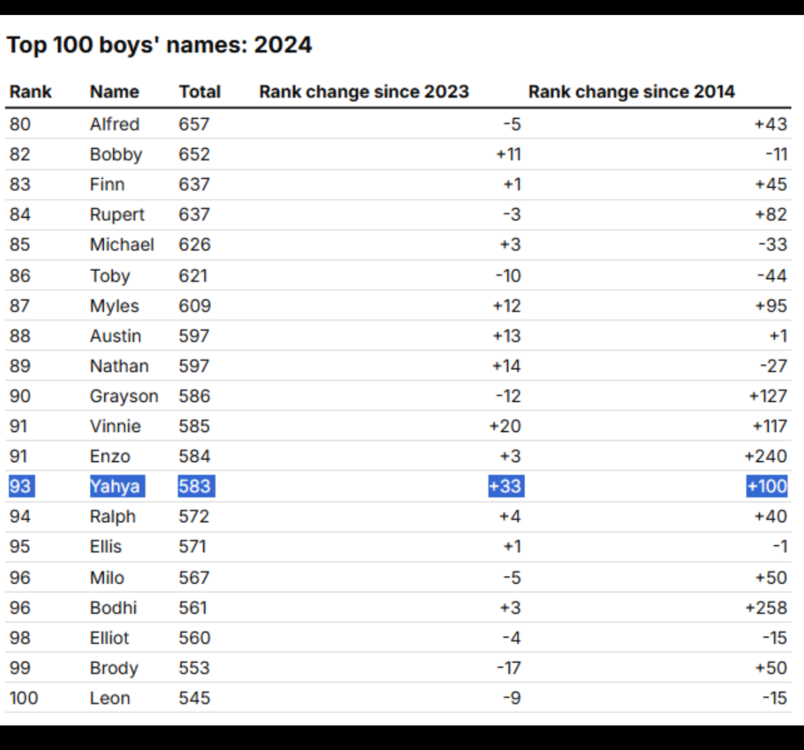The height and width of the screenshot is (750, 804).
Task: Select the name Austin
Action: 115,336
